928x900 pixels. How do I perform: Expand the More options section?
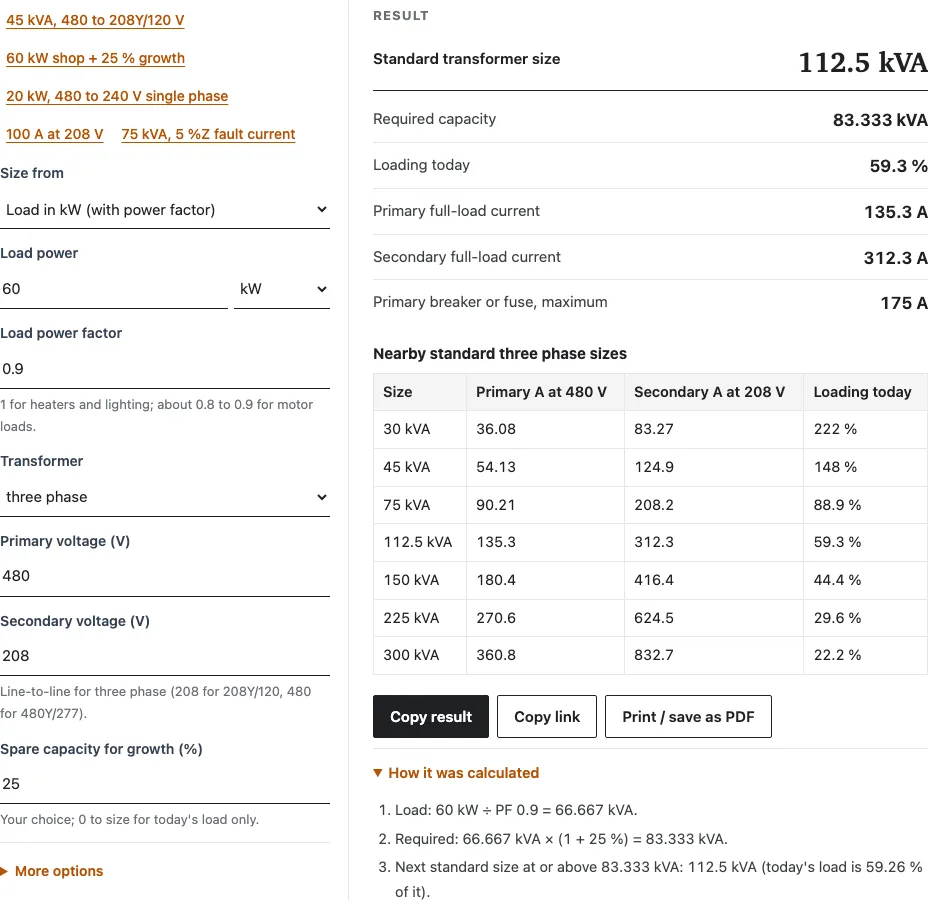click(52, 871)
